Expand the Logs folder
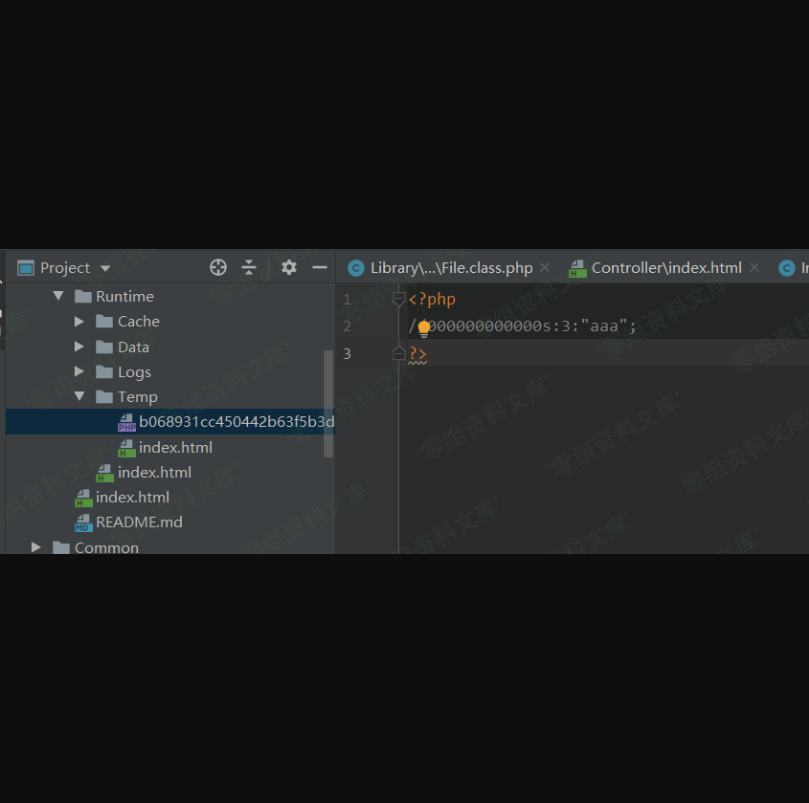The width and height of the screenshot is (809, 803). tap(80, 372)
